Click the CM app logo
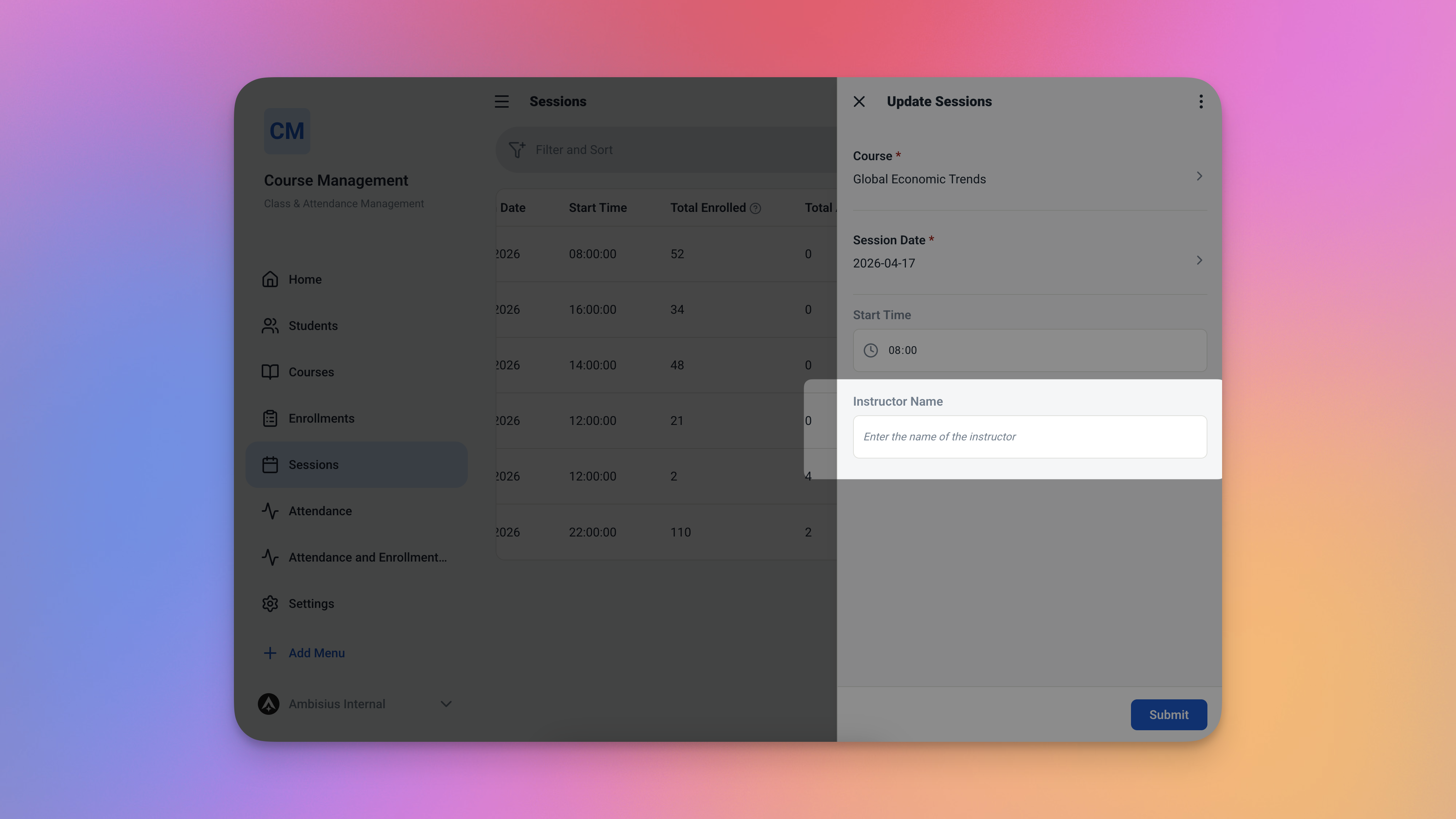Image resolution: width=1456 pixels, height=819 pixels. [287, 131]
